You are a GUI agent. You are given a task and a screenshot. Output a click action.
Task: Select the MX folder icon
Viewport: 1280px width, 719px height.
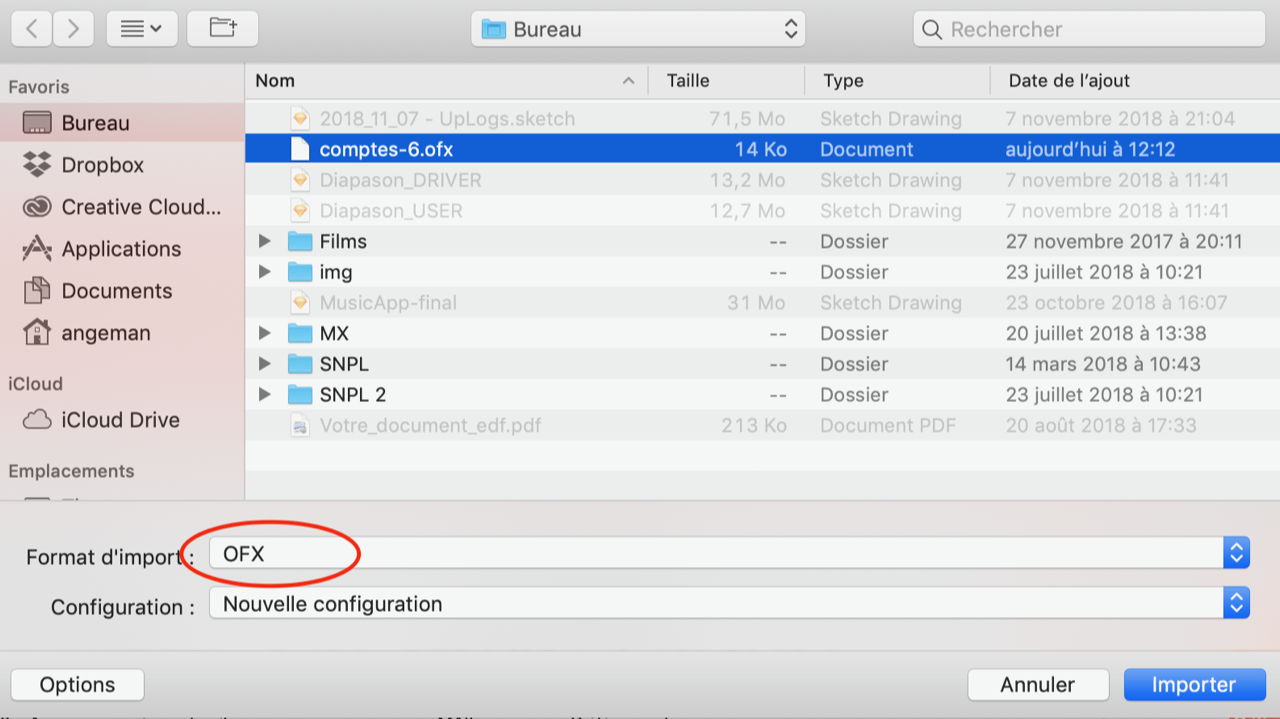pyautogui.click(x=300, y=333)
